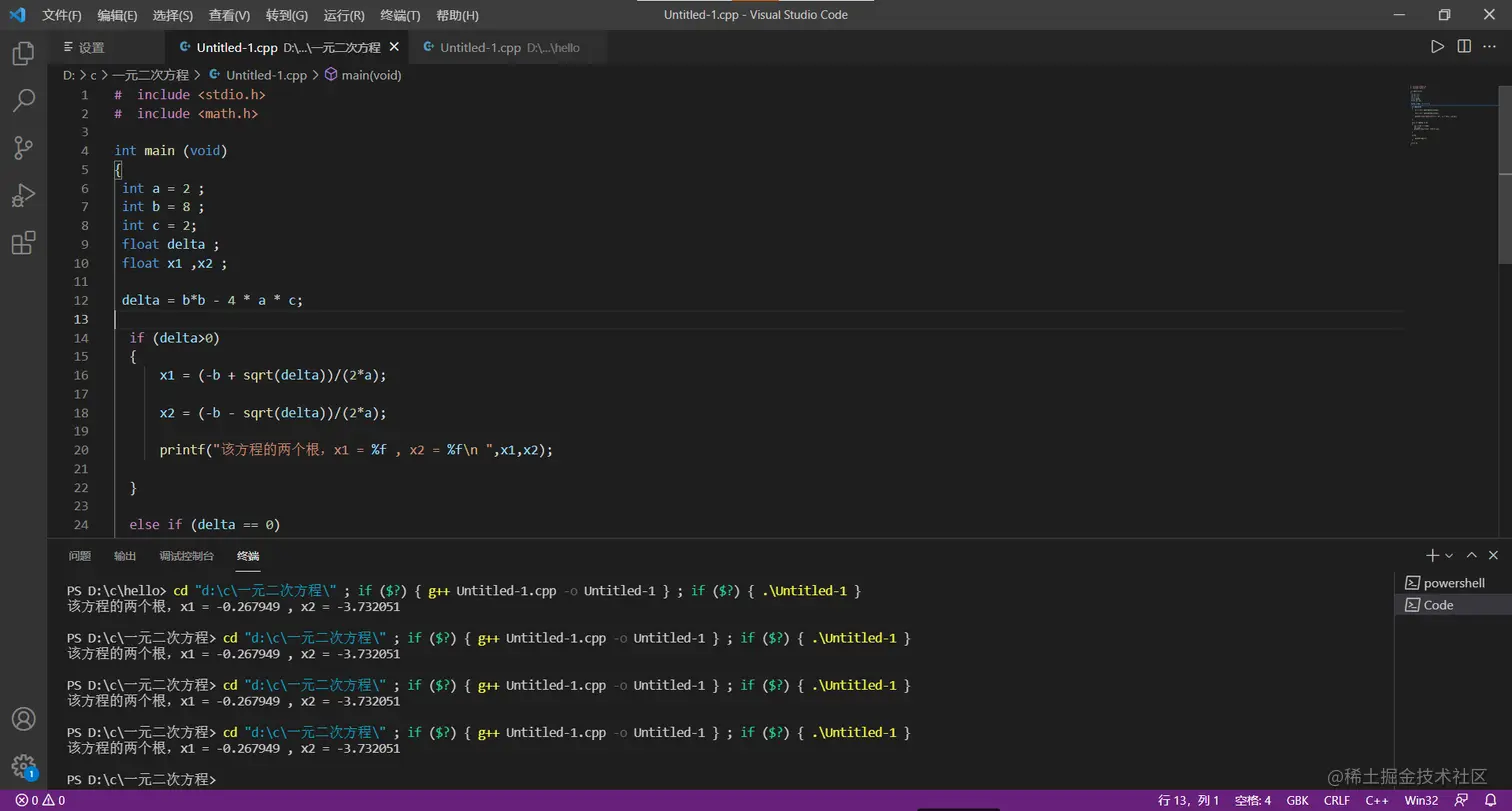Switch to the 问题 panel tab

(79, 556)
